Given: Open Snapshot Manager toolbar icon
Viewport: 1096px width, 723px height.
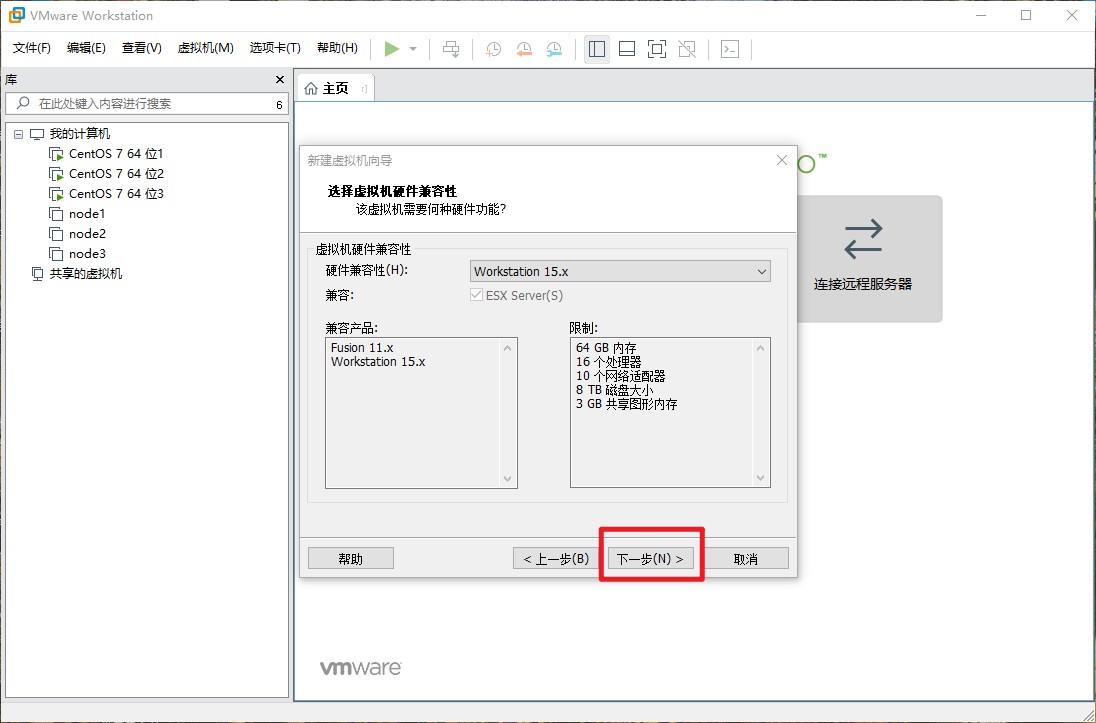Looking at the screenshot, I should (x=554, y=49).
